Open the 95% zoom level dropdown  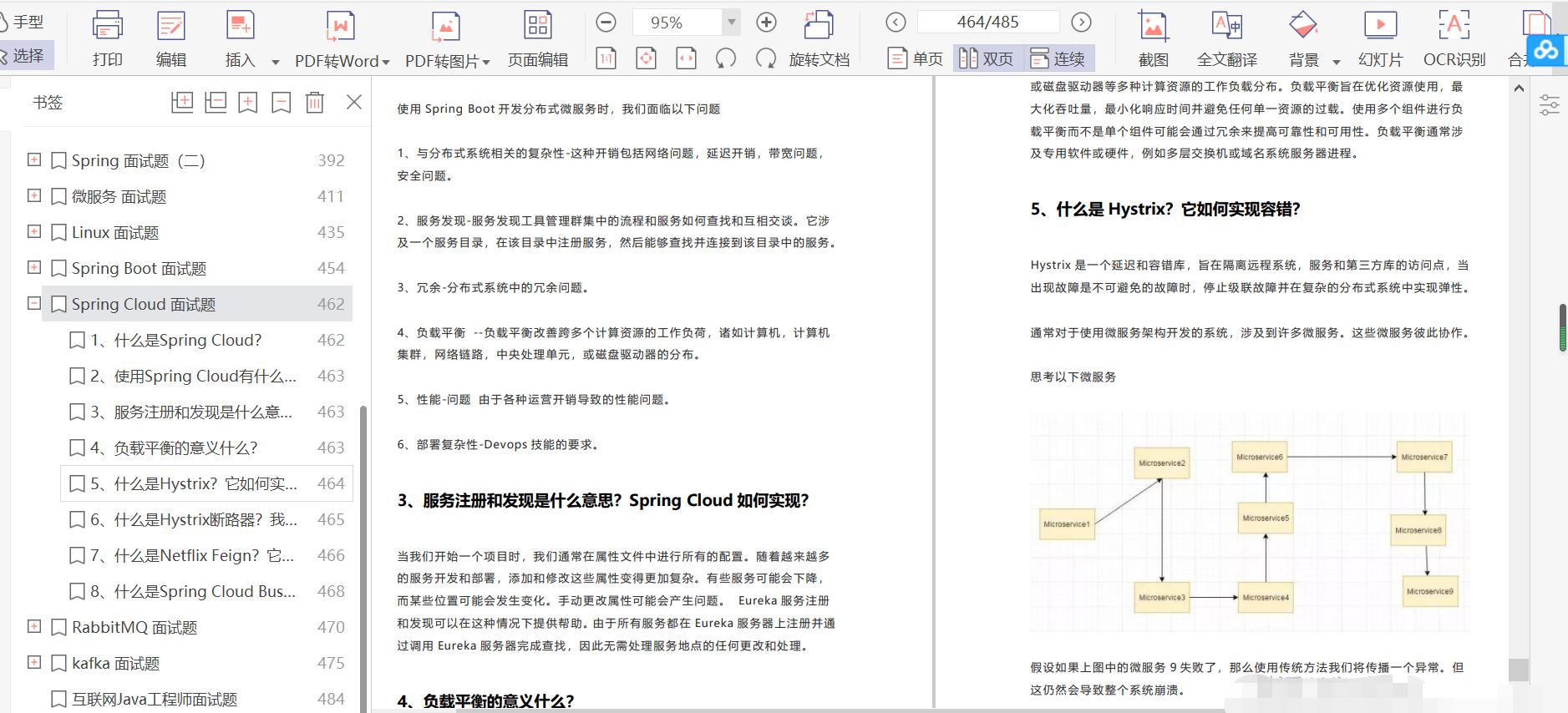732,23
